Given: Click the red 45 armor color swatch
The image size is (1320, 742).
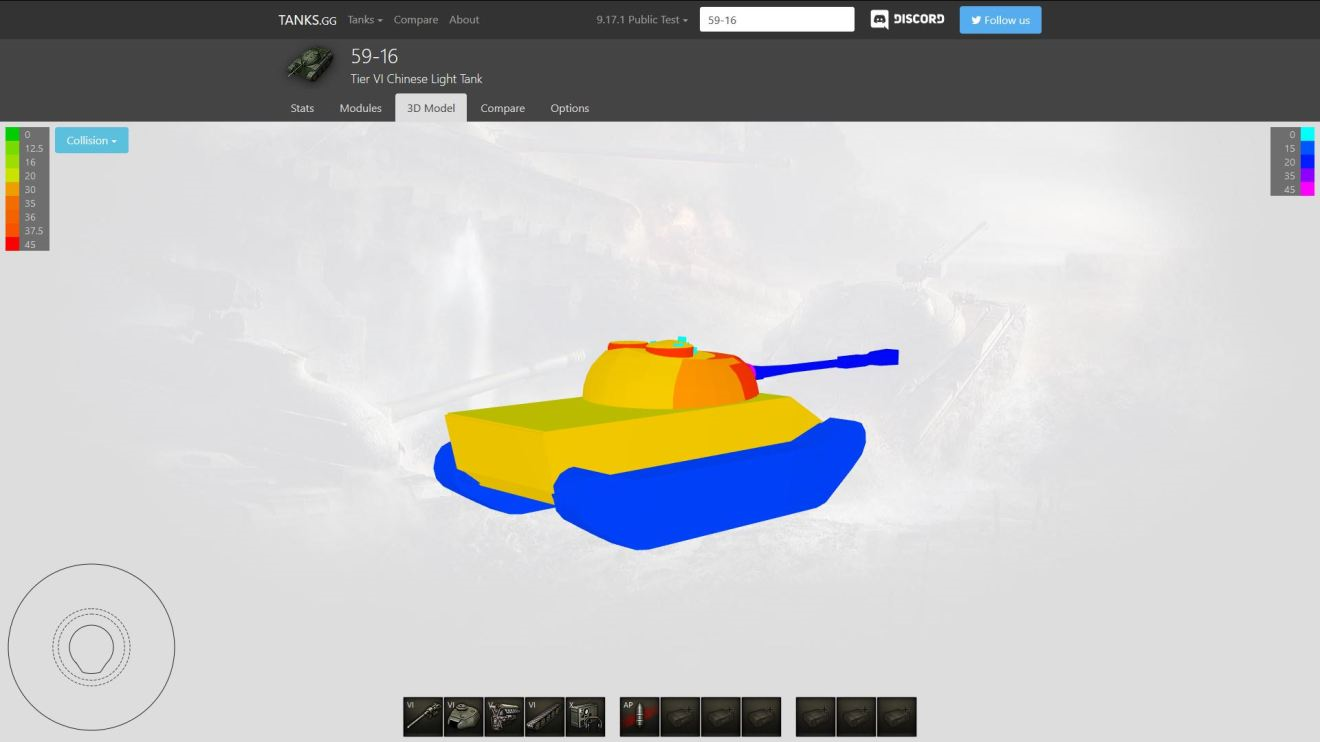Looking at the screenshot, I should (x=12, y=244).
